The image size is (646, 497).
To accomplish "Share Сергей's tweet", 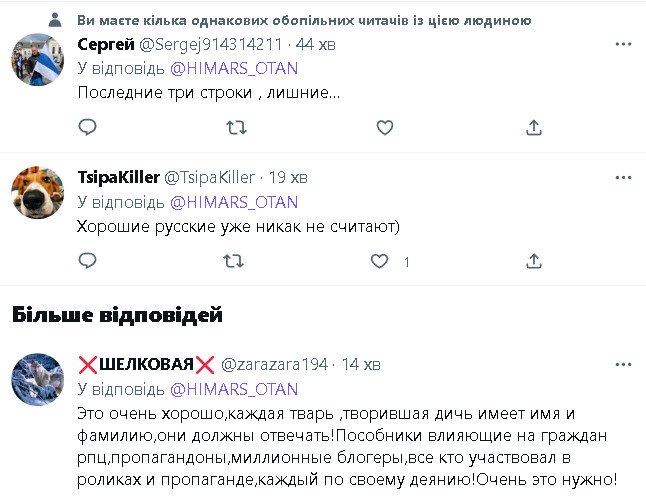I will point(534,127).
